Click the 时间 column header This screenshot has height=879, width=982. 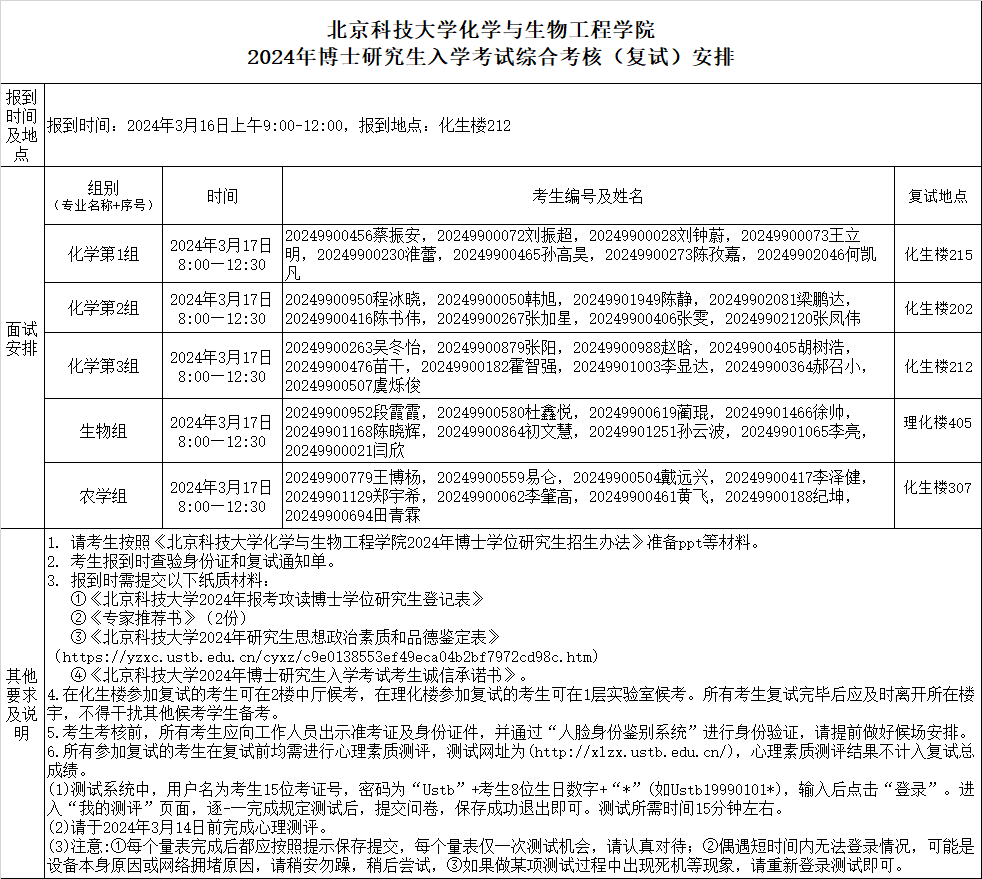[x=222, y=196]
